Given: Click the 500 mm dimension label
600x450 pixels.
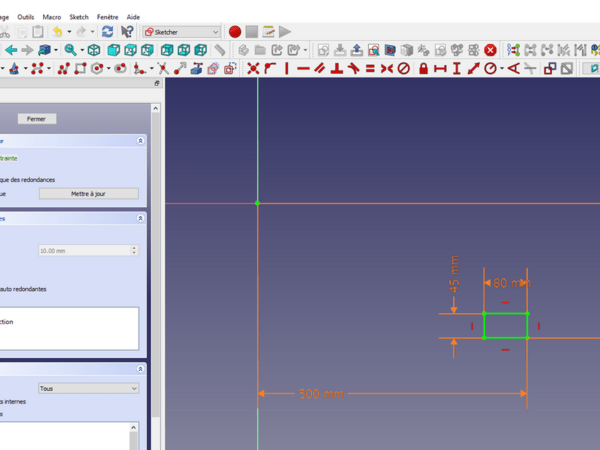Looking at the screenshot, I should [321, 394].
